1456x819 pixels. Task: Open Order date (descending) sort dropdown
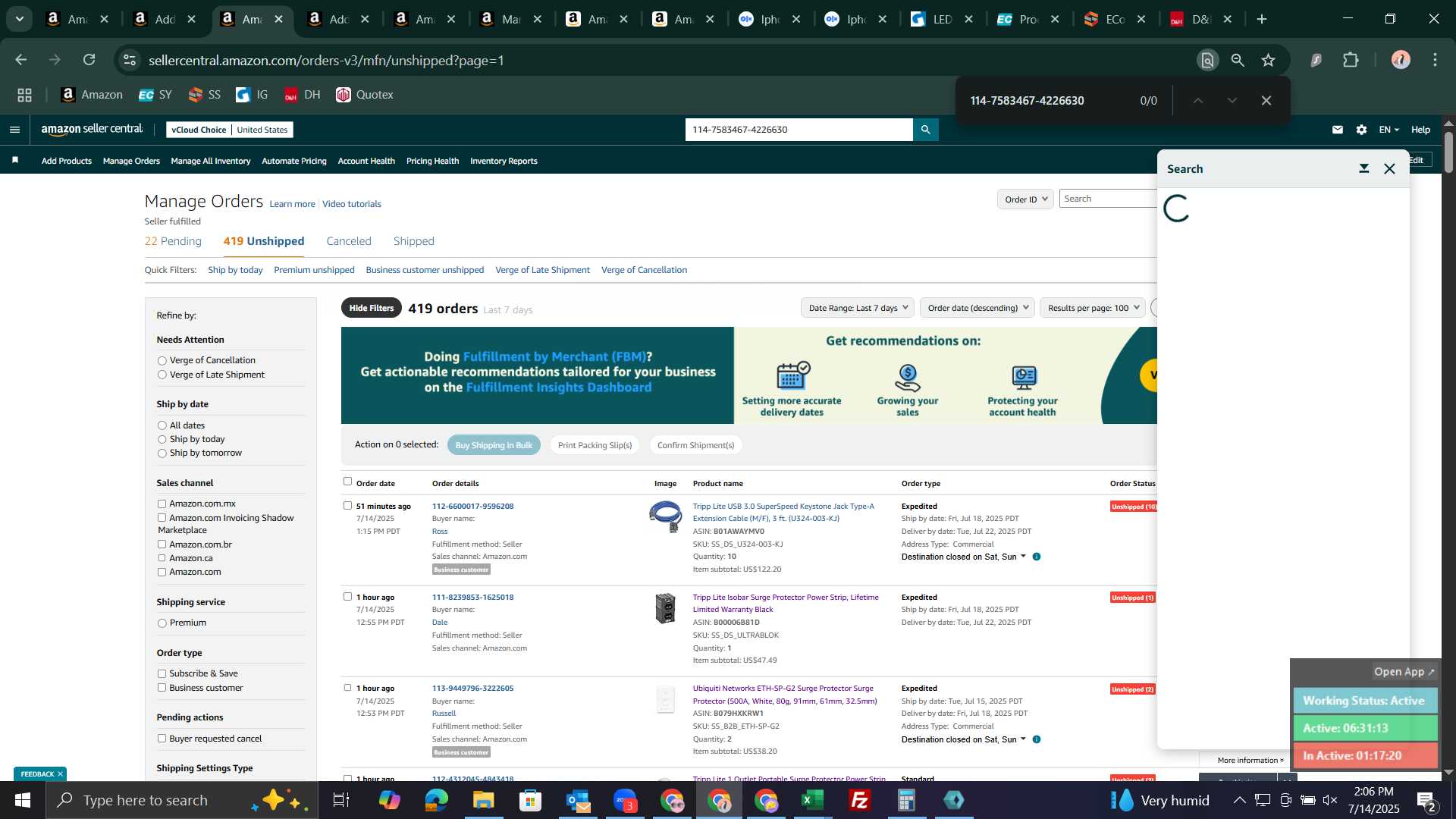tap(977, 308)
